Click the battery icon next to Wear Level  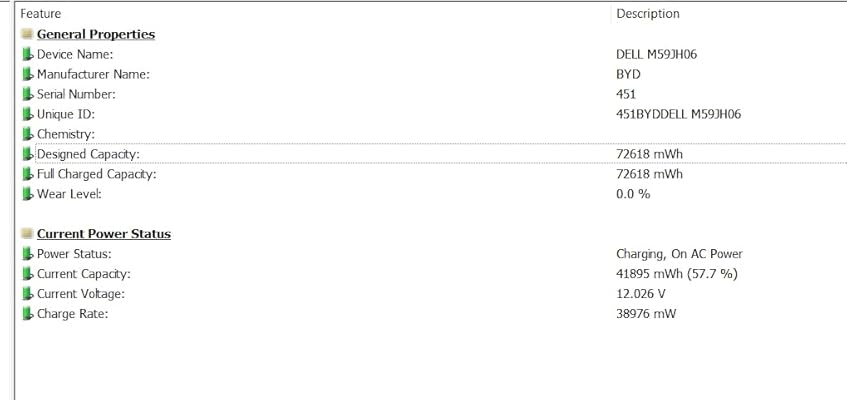click(28, 194)
